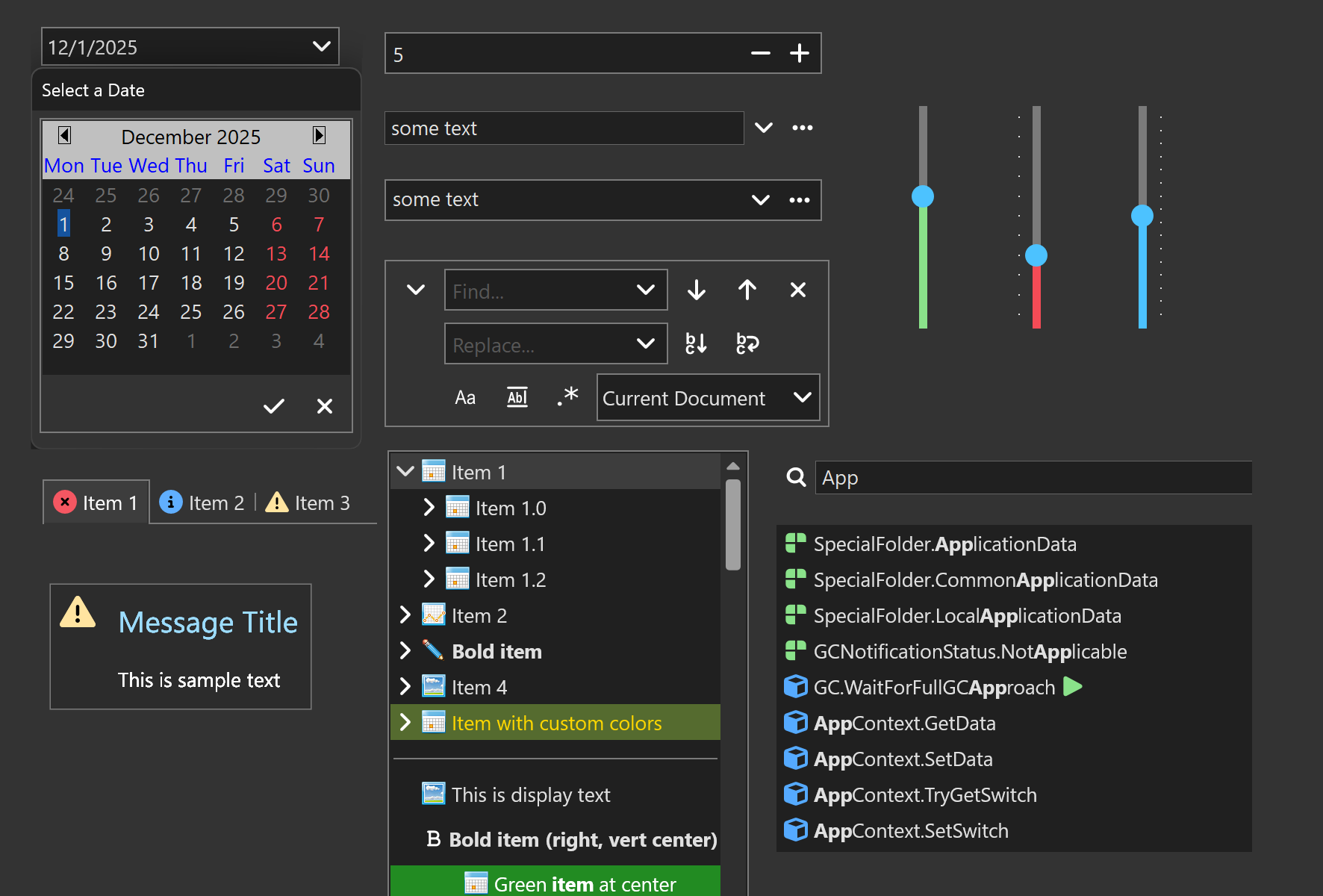The height and width of the screenshot is (896, 1323).
Task: Click the error icon on the Item 1 tab
Action: (x=66, y=502)
